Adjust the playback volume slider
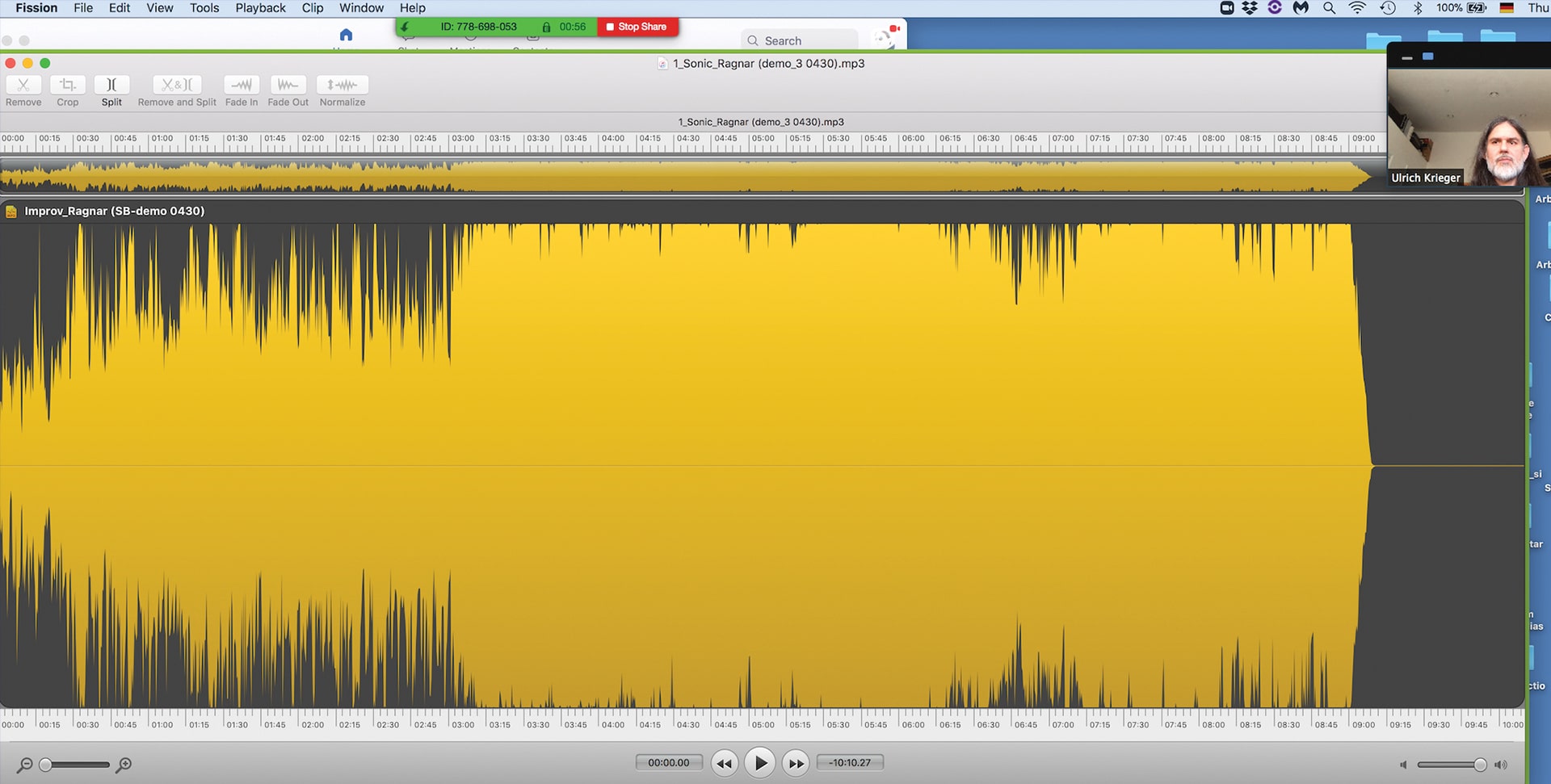Screen dimensions: 1551x784 click(1452, 765)
